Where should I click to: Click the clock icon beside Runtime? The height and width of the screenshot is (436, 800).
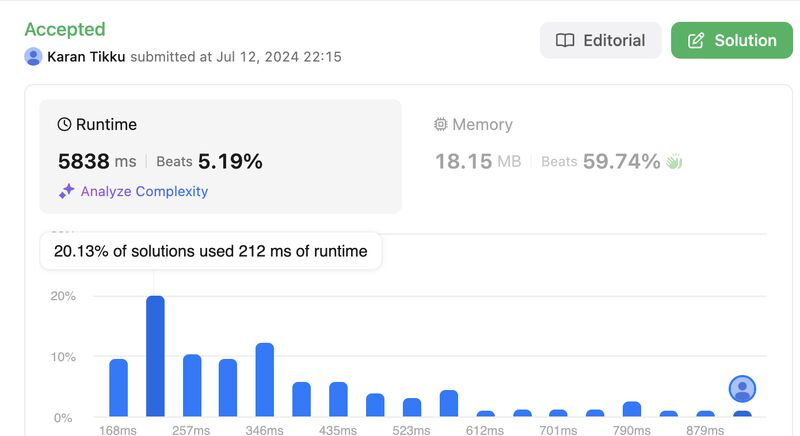[64, 124]
